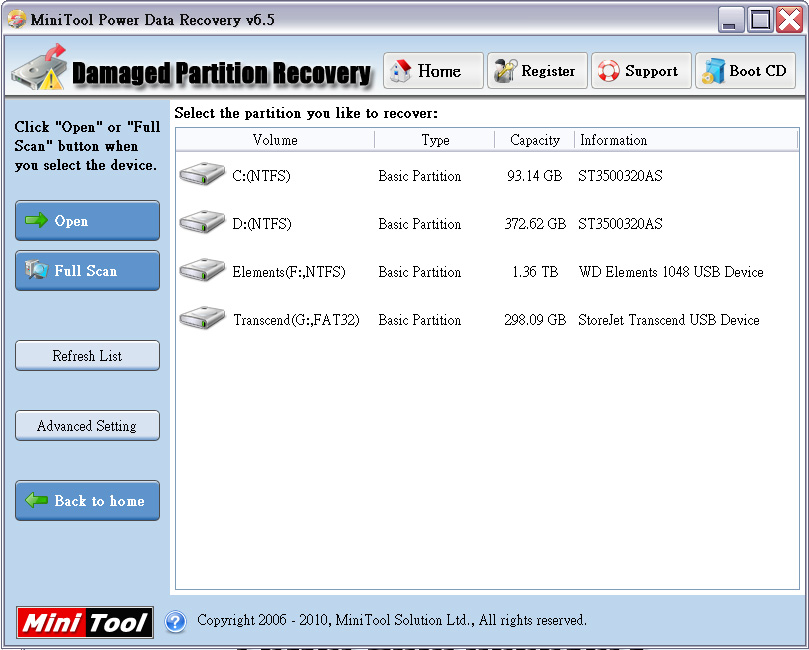The width and height of the screenshot is (809, 650).
Task: Refresh the partition list
Action: [87, 355]
